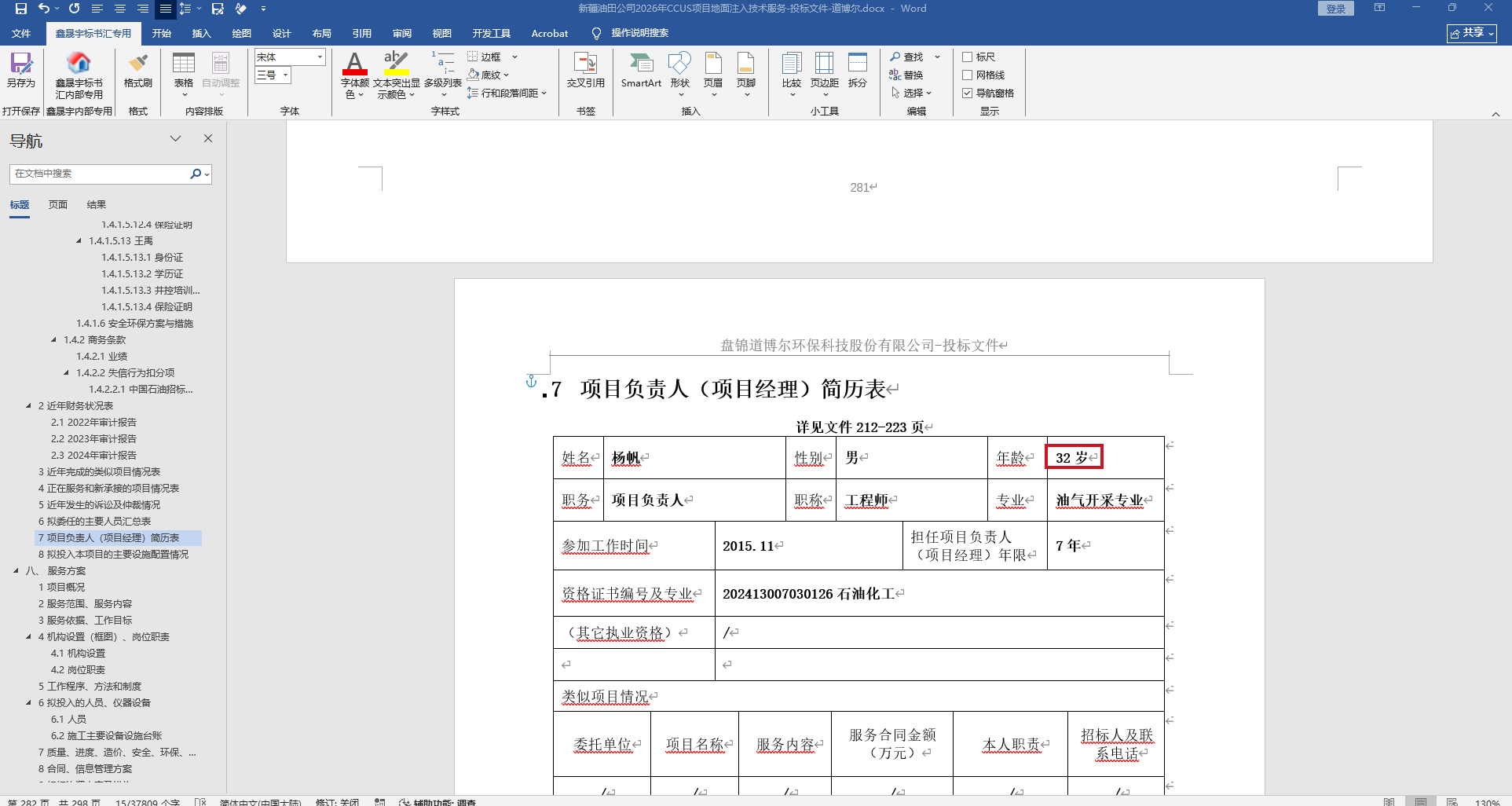1512x806 pixels.
Task: Open the 宋体 font name dropdown
Action: (x=320, y=57)
